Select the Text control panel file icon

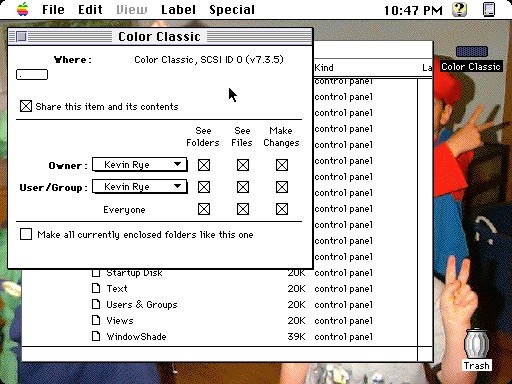(96, 288)
